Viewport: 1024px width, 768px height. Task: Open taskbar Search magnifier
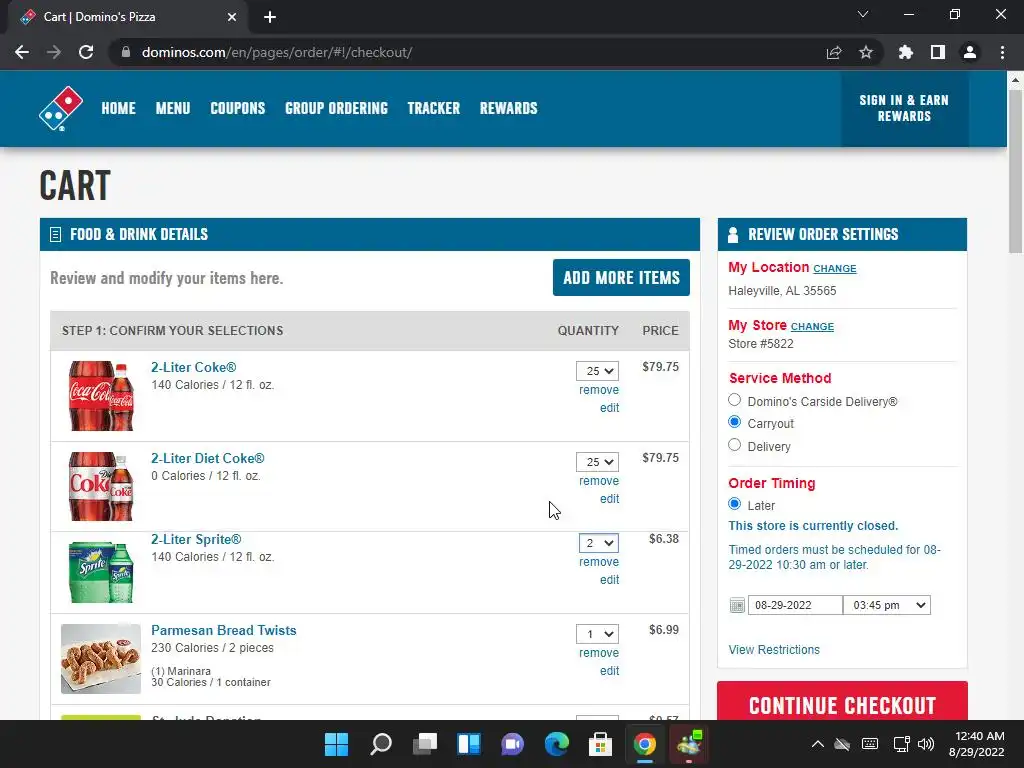381,744
